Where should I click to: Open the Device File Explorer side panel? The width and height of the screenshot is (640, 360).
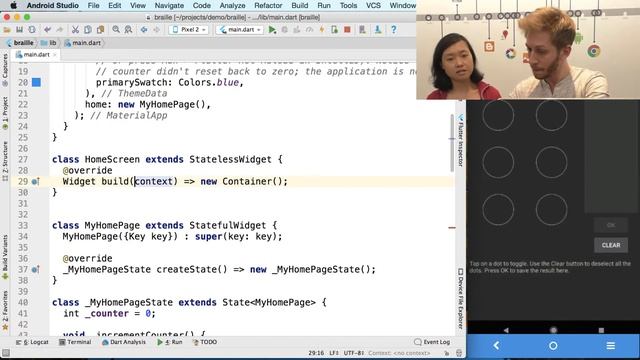[x=460, y=298]
